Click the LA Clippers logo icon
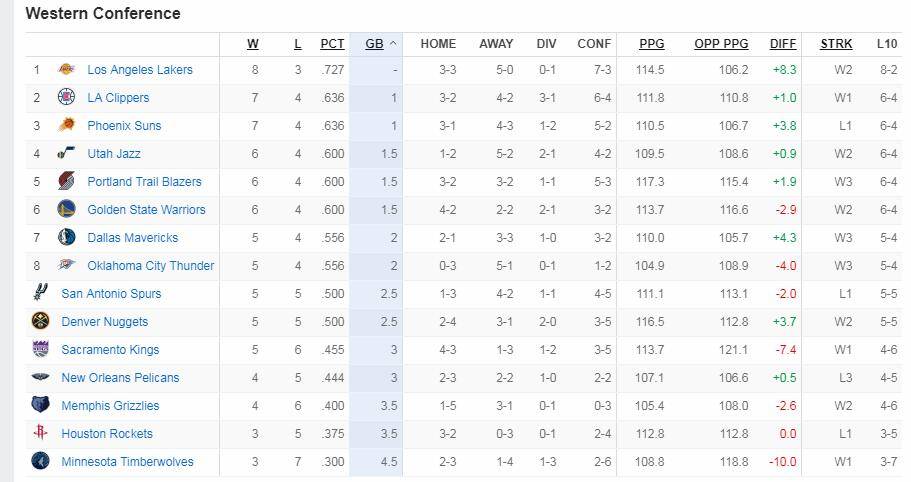 (x=66, y=98)
